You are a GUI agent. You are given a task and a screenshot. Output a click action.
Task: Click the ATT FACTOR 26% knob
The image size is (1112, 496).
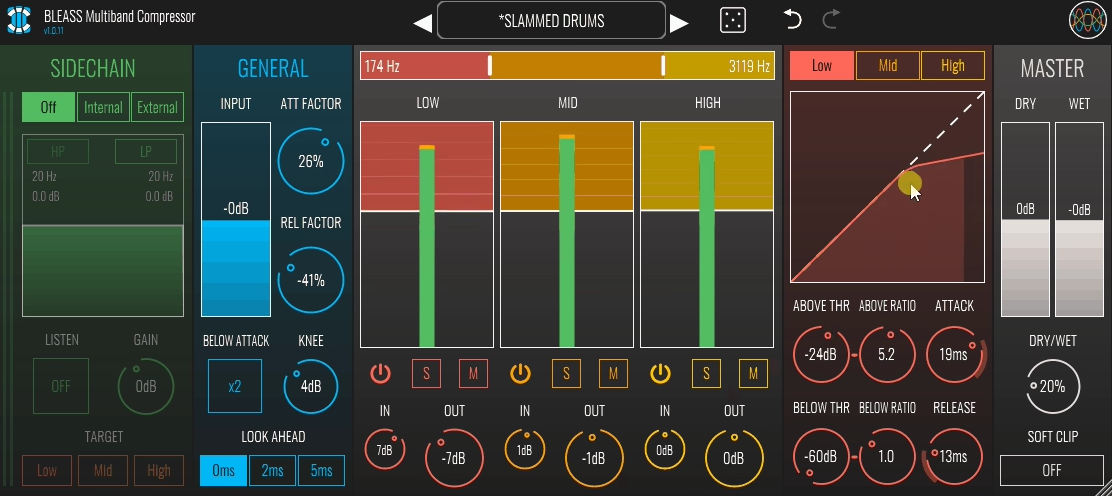tap(311, 162)
